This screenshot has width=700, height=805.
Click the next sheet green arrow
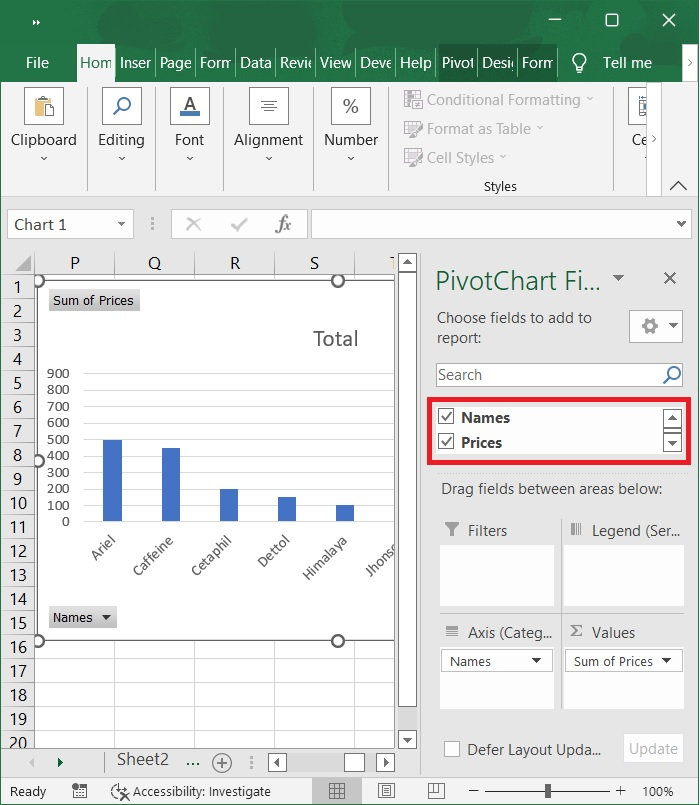tap(60, 762)
